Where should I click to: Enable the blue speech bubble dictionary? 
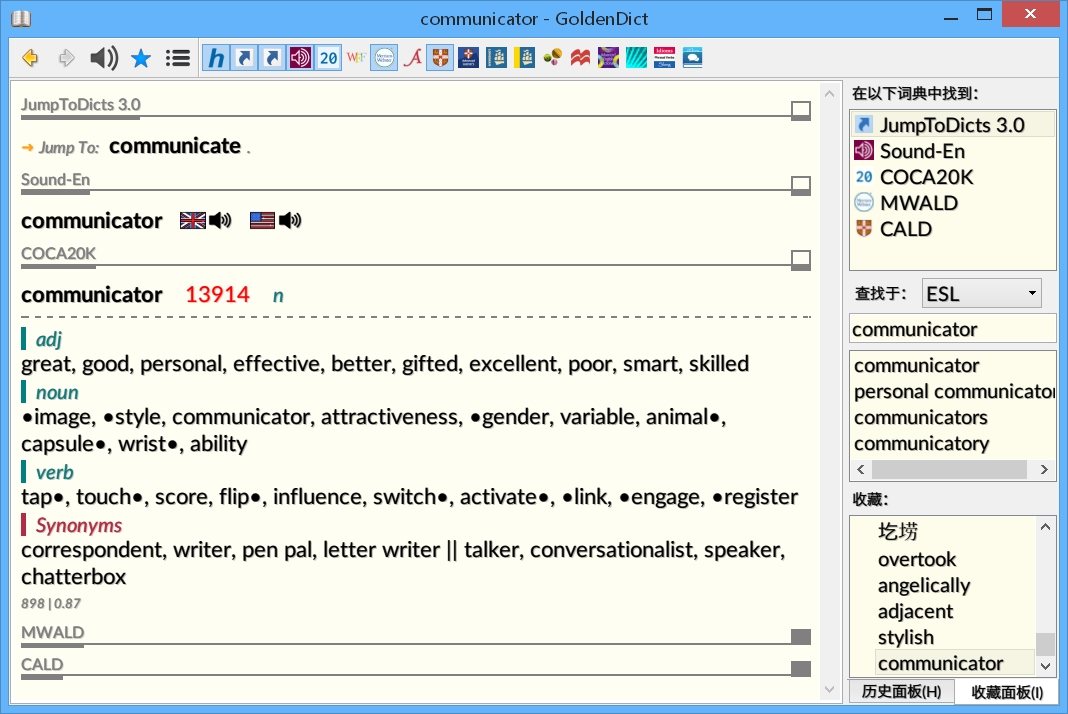pos(692,58)
